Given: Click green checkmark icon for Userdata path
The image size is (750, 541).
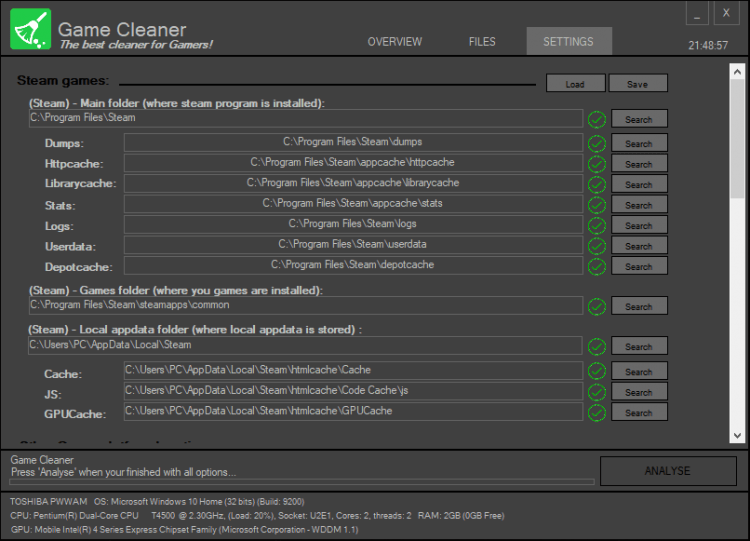Looking at the screenshot, I should (x=597, y=246).
